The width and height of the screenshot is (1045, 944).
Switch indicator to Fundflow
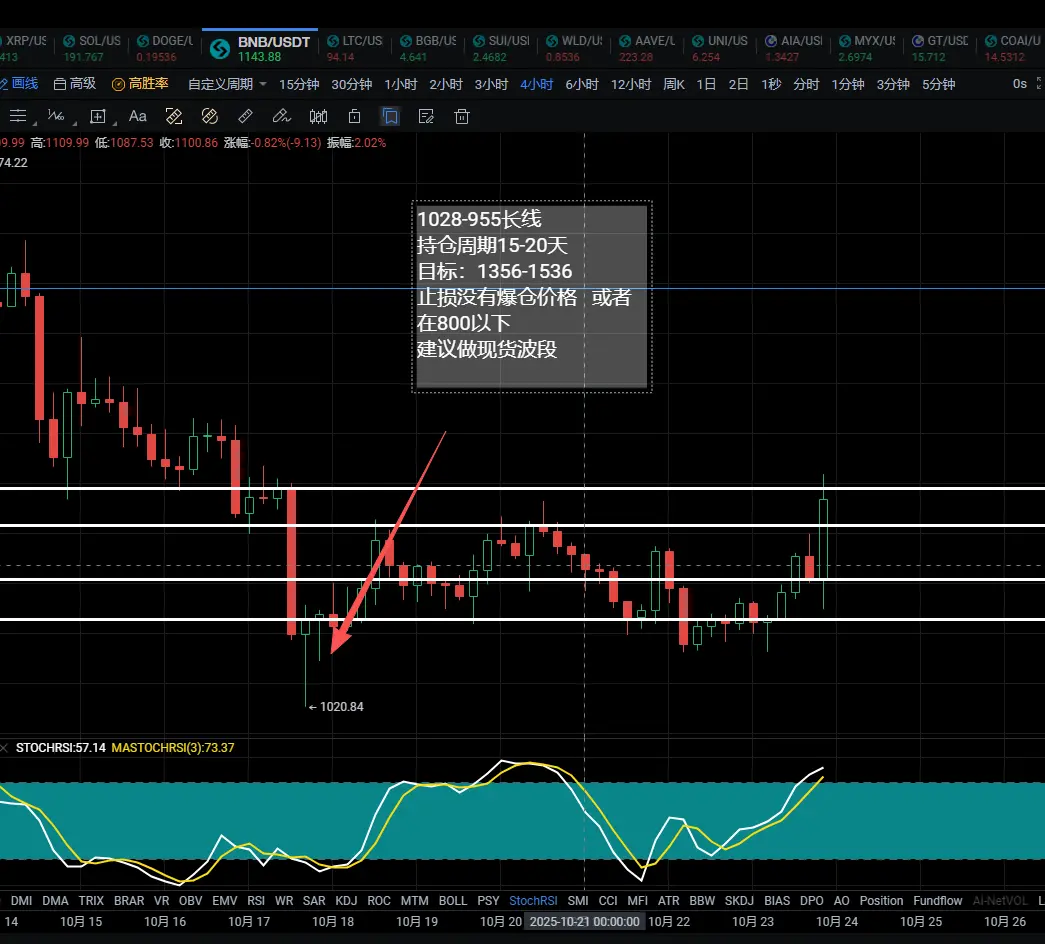pos(938,901)
